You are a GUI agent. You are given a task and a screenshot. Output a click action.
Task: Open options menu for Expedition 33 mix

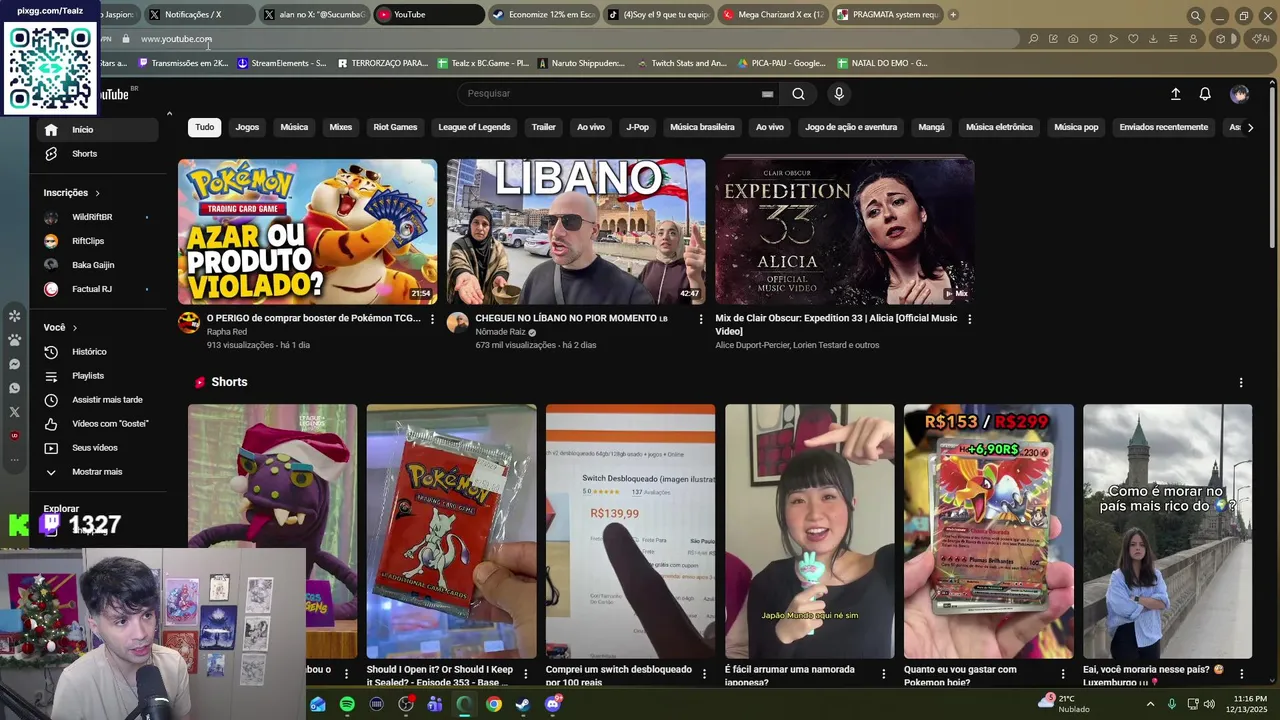[969, 319]
